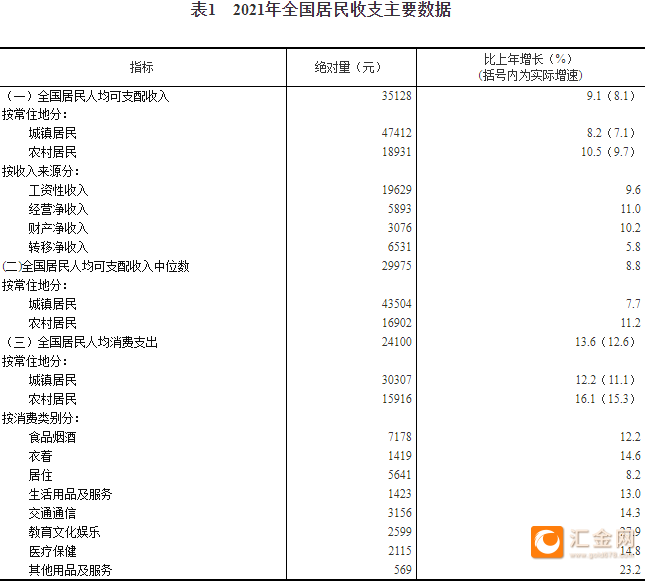The width and height of the screenshot is (651, 581).
Task: Click the value 1423
Action: pos(399,494)
